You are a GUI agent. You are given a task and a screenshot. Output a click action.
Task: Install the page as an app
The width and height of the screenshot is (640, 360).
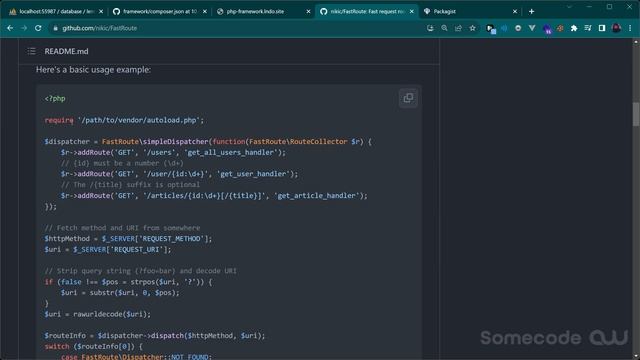coord(430,28)
